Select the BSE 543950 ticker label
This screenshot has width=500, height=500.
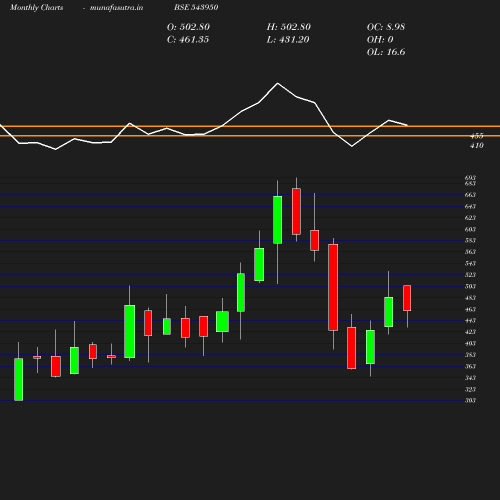coord(196,8)
